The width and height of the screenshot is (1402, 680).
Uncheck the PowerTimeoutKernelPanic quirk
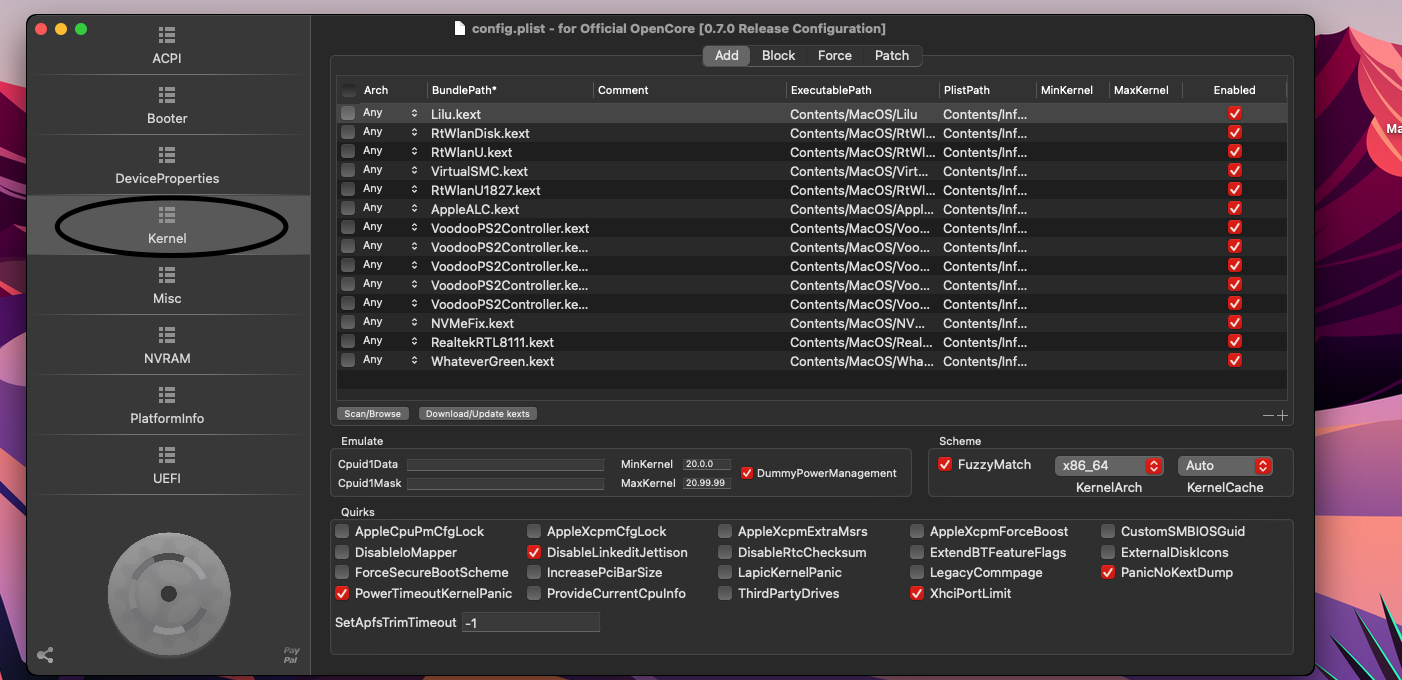coord(343,593)
